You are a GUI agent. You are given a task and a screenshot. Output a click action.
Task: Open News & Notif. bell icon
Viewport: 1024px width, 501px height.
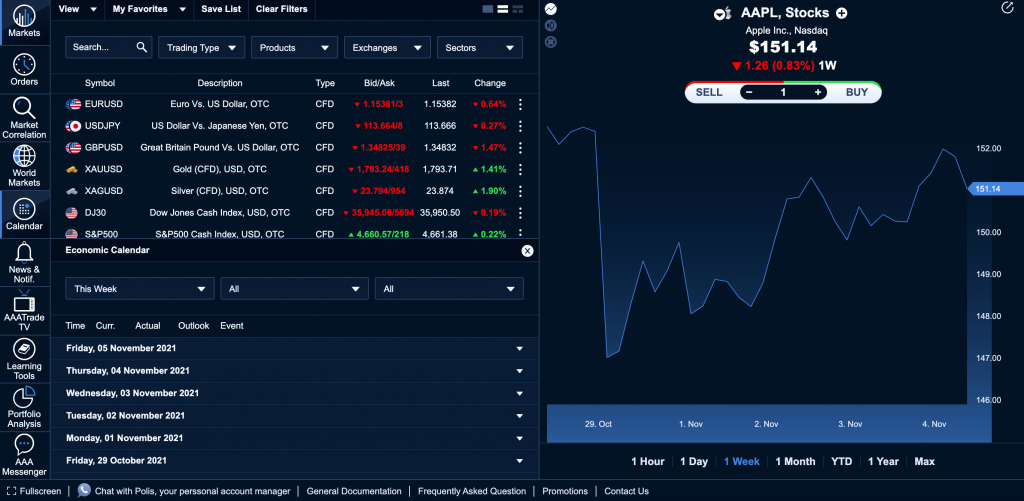tap(24, 252)
